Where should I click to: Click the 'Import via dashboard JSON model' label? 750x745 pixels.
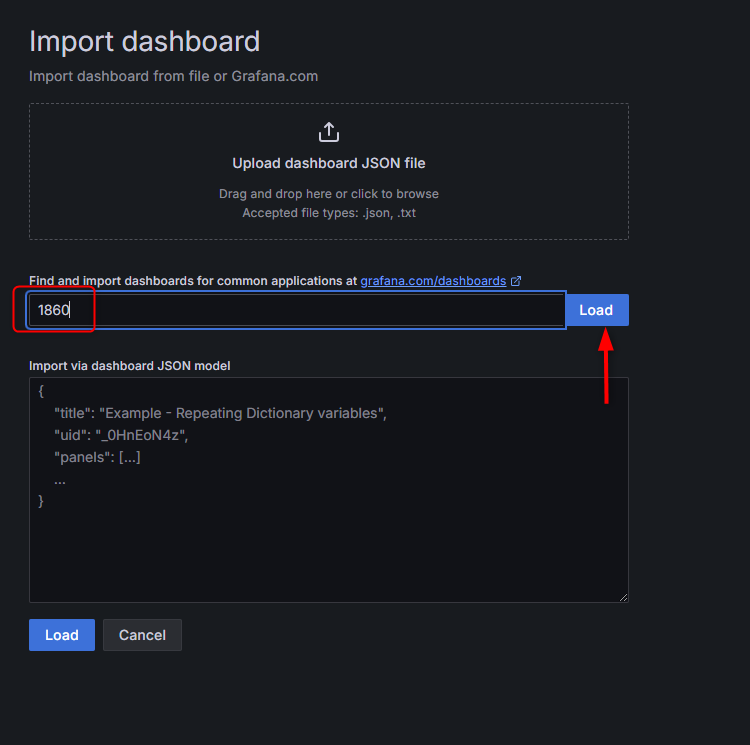coord(130,366)
